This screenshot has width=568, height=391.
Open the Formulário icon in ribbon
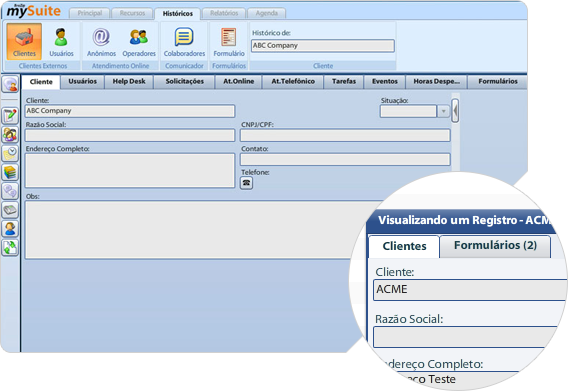[x=229, y=41]
